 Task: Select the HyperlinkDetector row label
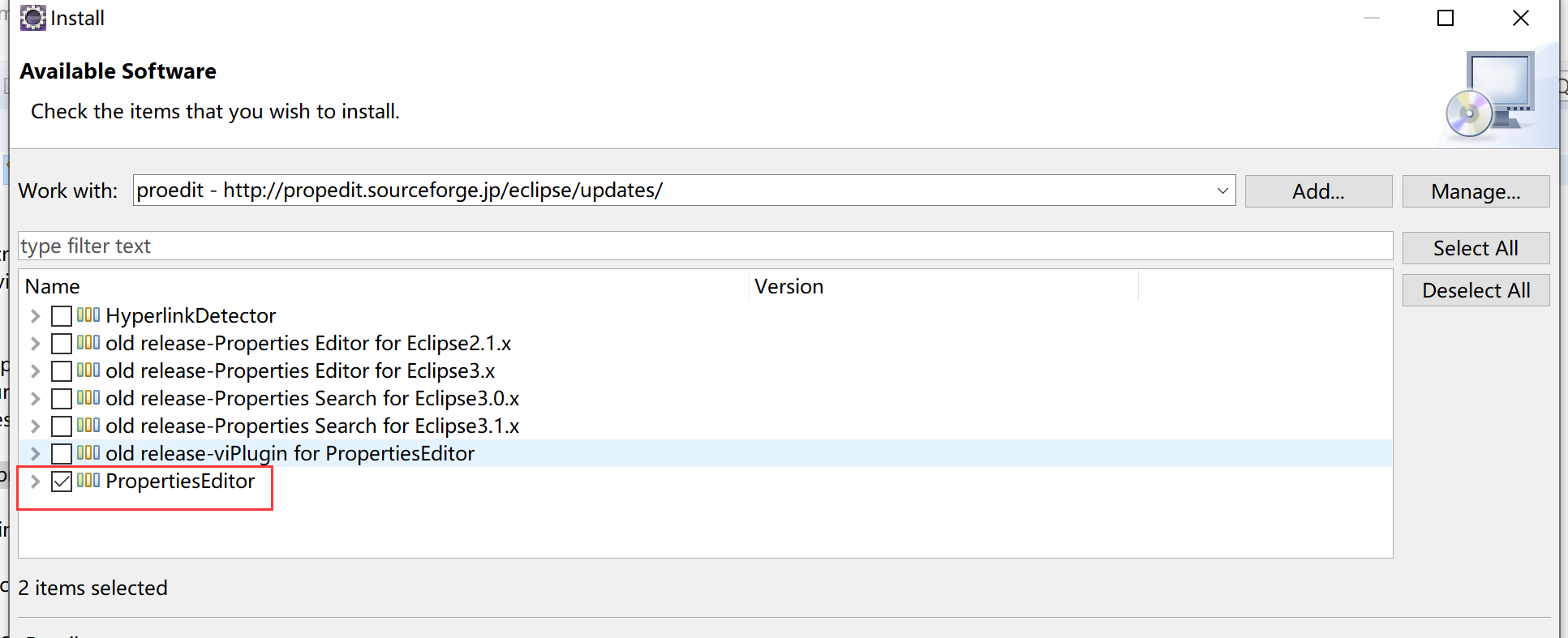click(191, 315)
